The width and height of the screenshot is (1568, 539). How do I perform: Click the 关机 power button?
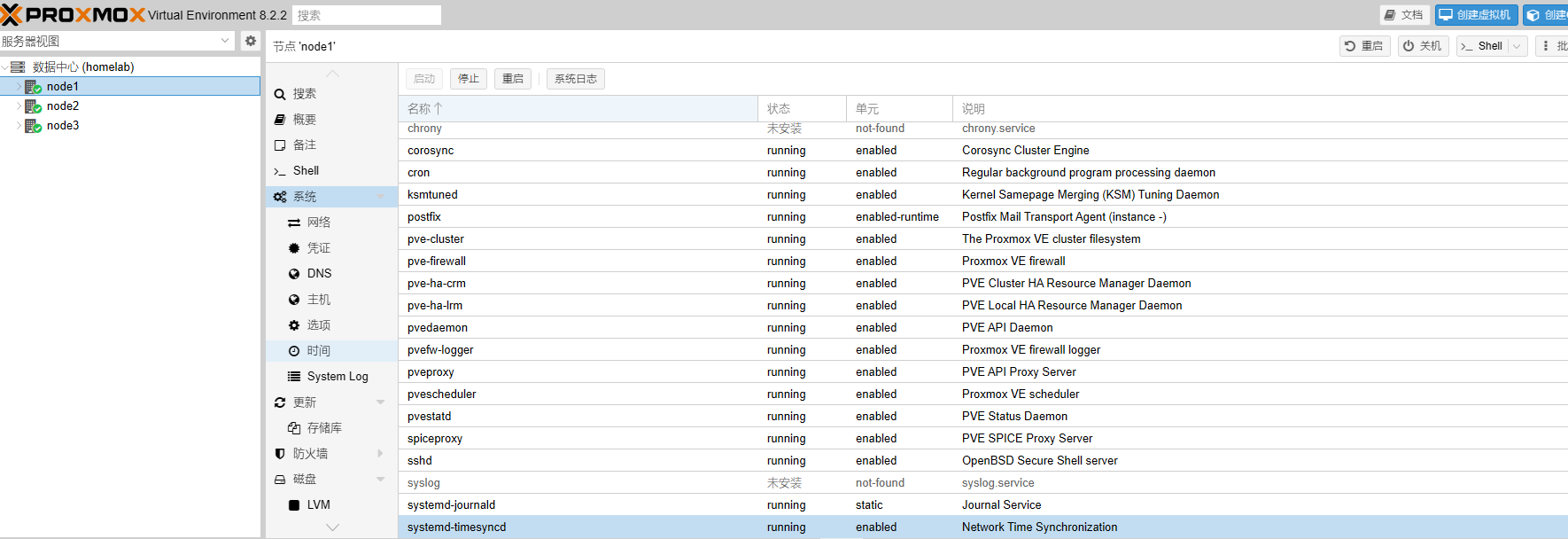1422,46
